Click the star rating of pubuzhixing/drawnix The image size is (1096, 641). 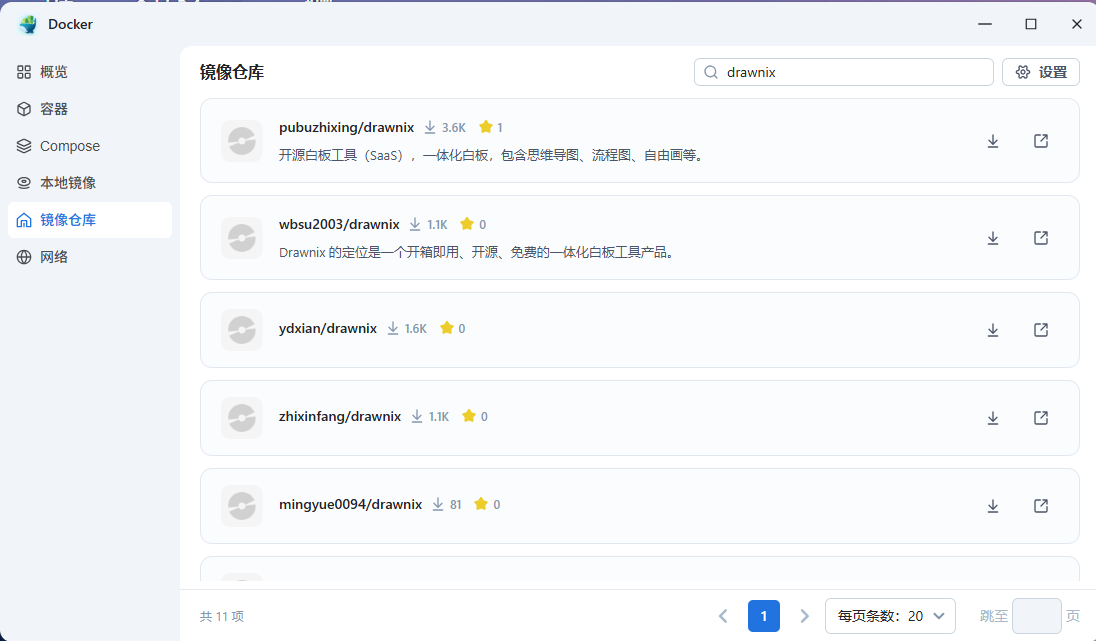pyautogui.click(x=491, y=127)
